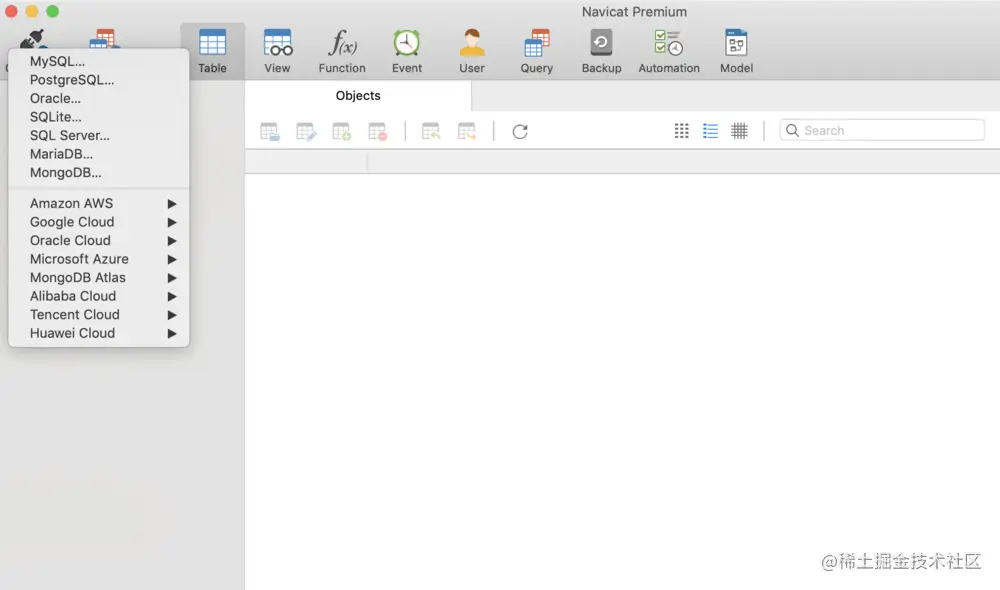
Task: Choose Oracle... connection menu item
Action: 99,98
